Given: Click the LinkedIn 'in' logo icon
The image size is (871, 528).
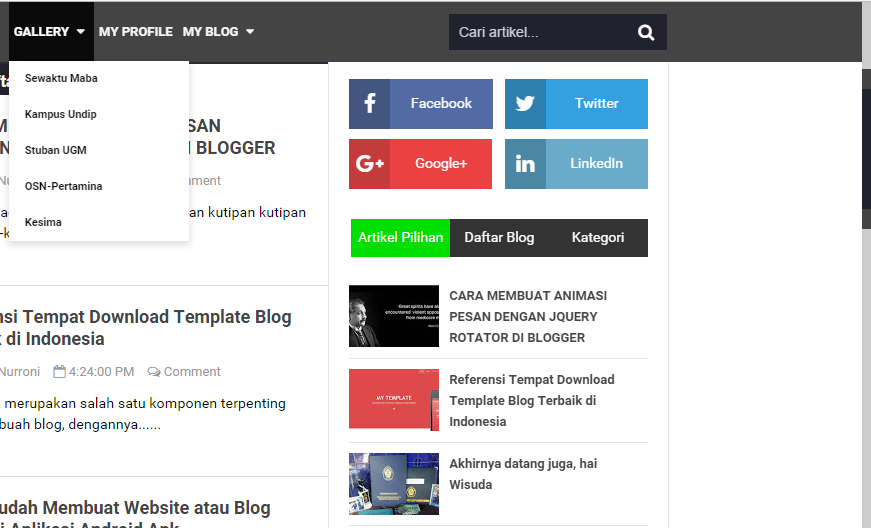Looking at the screenshot, I should [525, 164].
